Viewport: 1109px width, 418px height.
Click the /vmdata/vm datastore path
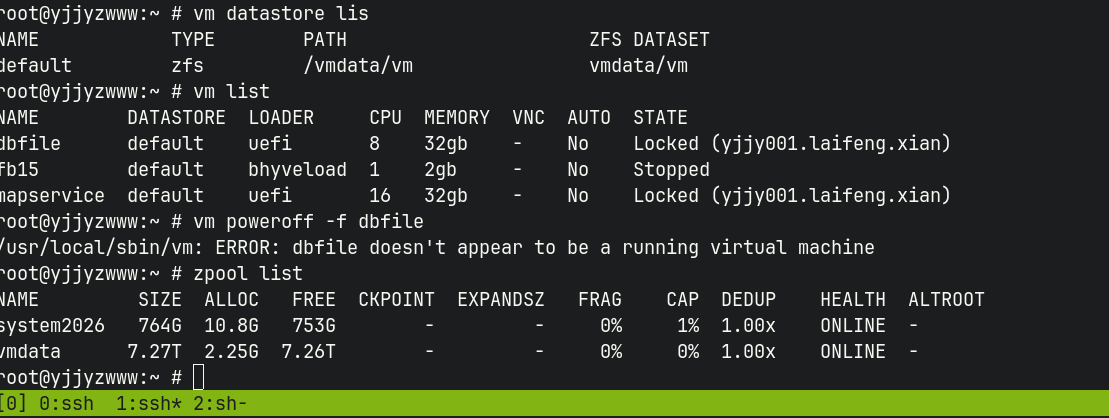tap(358, 65)
